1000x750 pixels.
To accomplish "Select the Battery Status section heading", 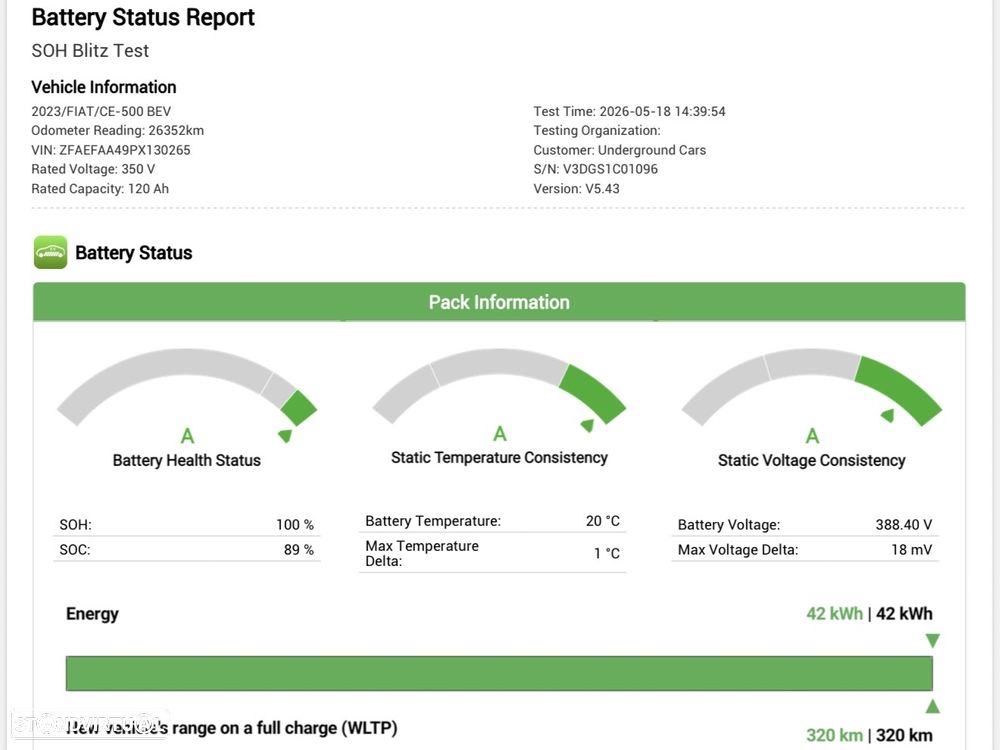I will click(x=133, y=253).
